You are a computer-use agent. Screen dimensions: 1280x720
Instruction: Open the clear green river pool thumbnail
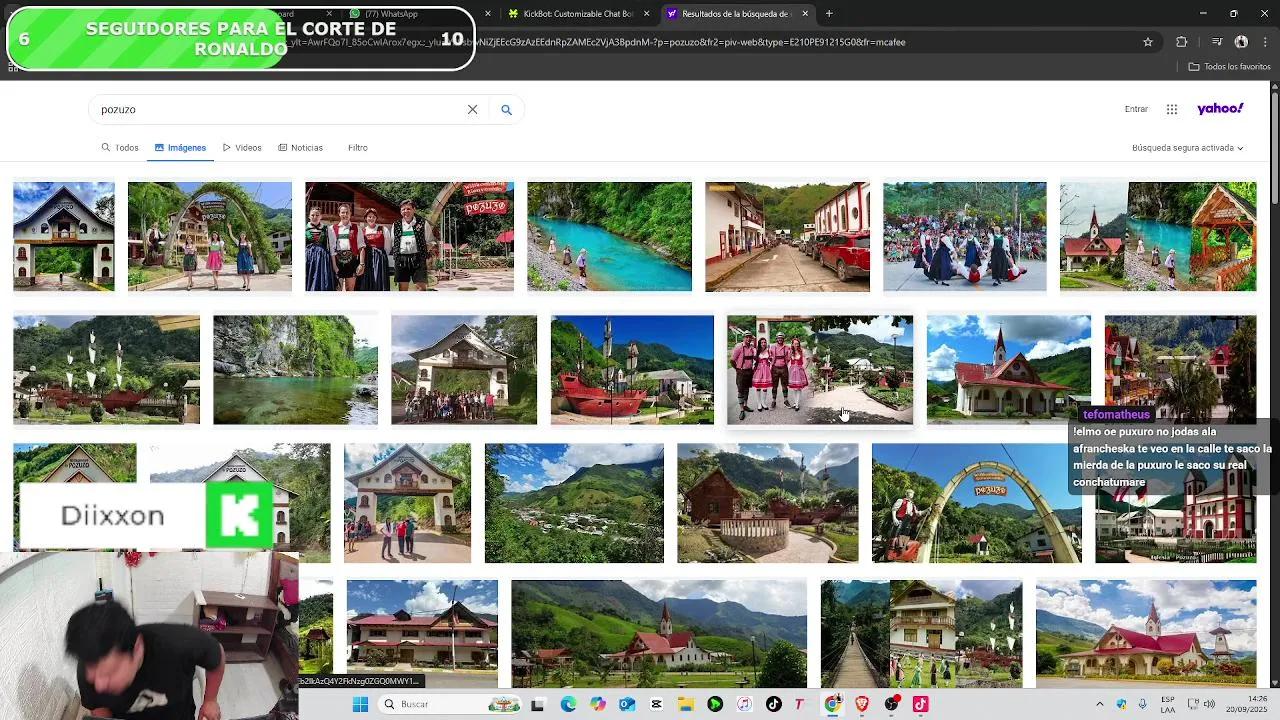(295, 370)
